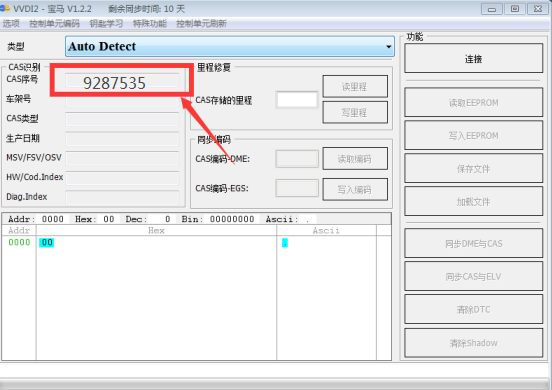Image resolution: width=552 pixels, height=390 pixels.
Task: Click the dropdown arrow next to Auto Detect
Action: [x=388, y=47]
